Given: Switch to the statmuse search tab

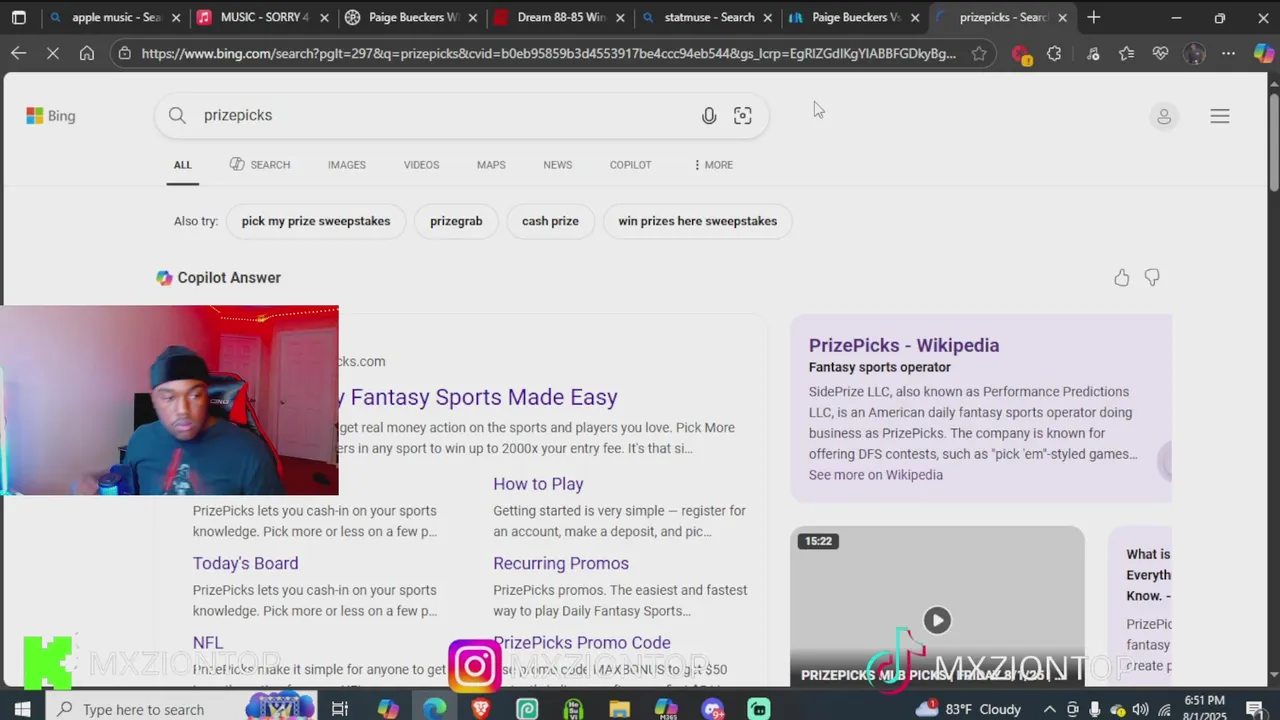Looking at the screenshot, I should pos(709,17).
